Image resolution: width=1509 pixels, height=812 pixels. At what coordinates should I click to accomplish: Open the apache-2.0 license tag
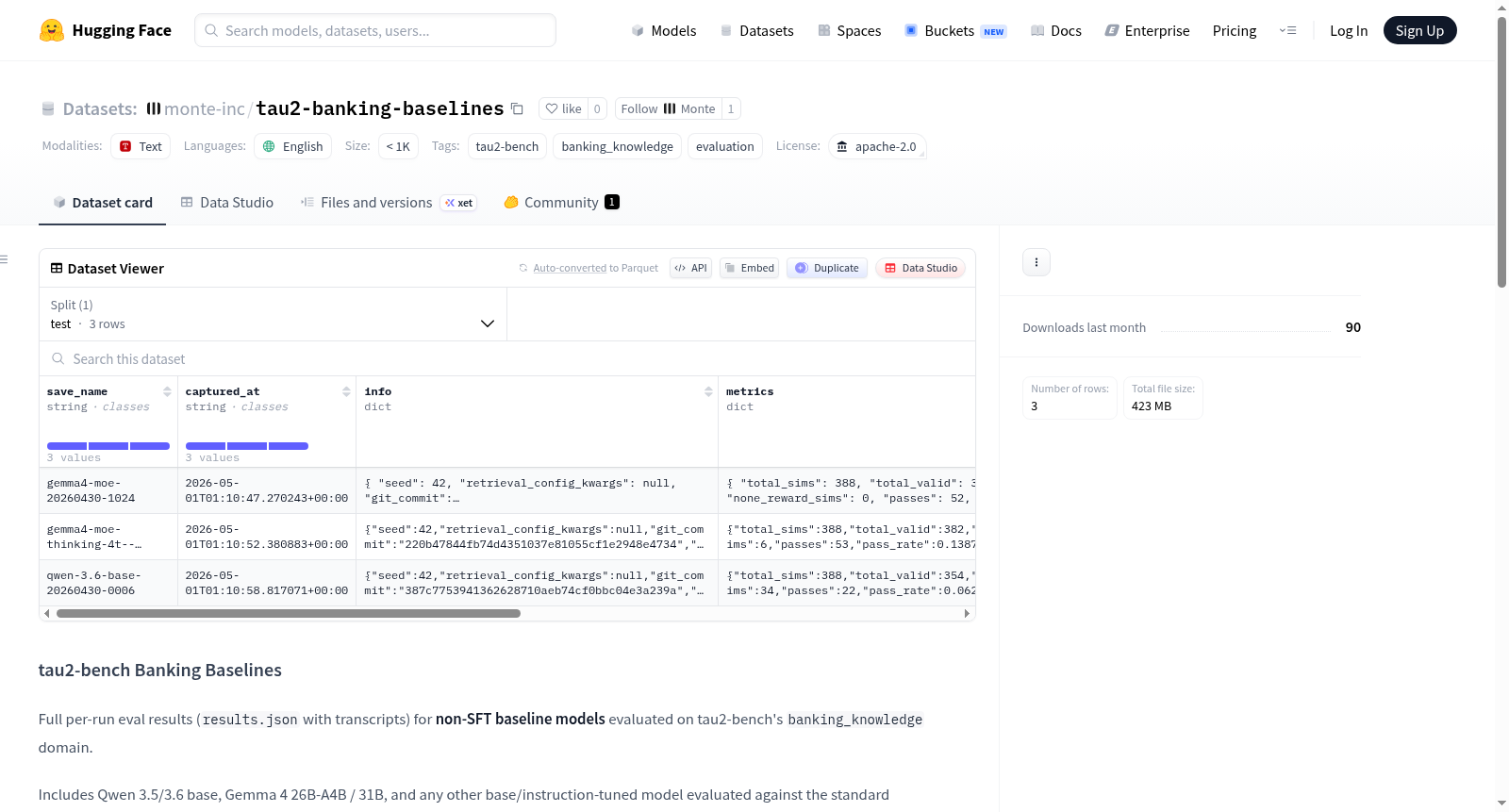point(877,146)
